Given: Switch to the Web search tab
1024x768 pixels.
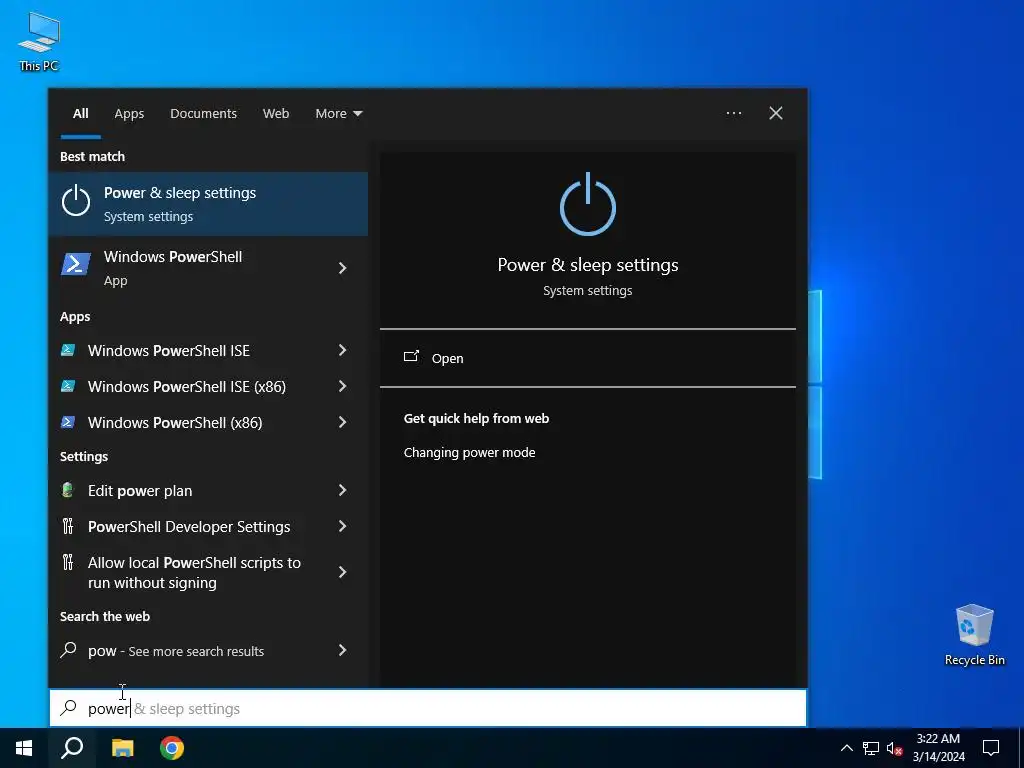Looking at the screenshot, I should [276, 114].
